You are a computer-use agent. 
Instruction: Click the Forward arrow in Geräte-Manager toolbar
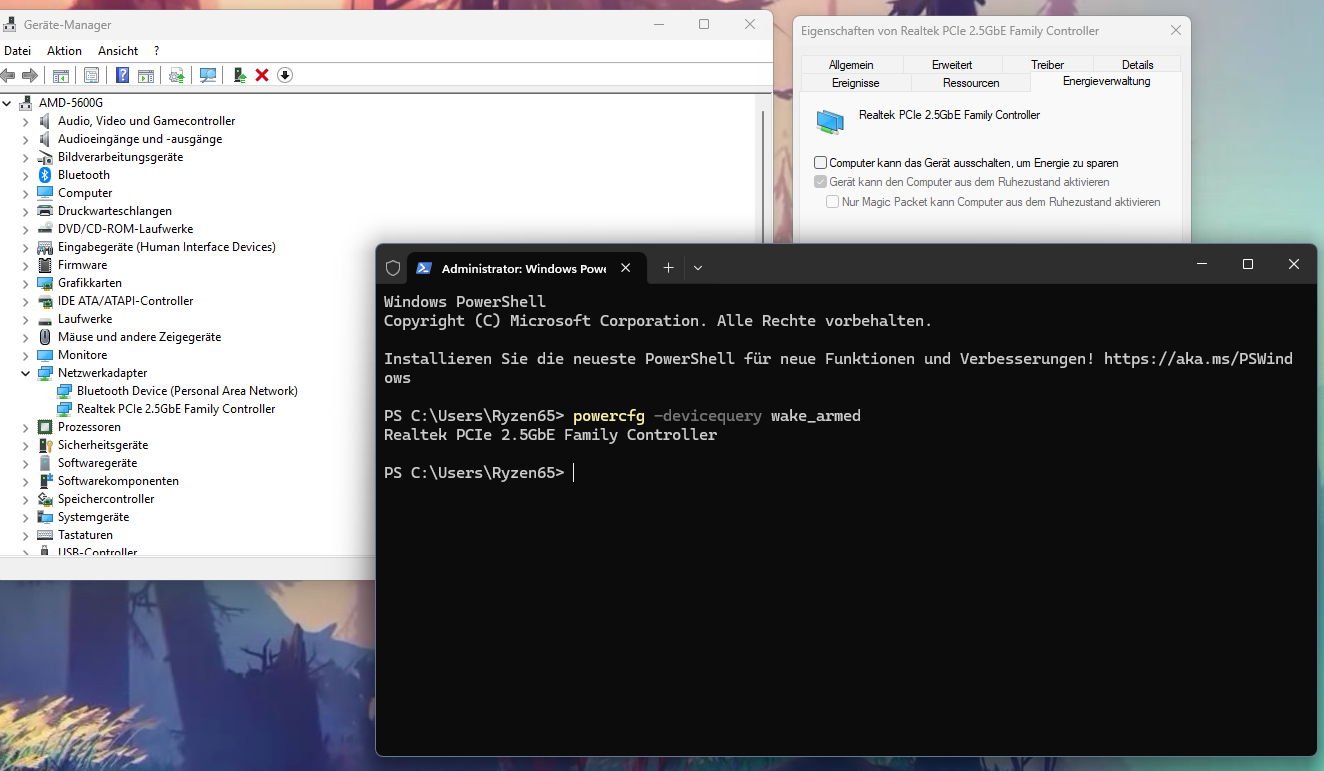click(30, 75)
